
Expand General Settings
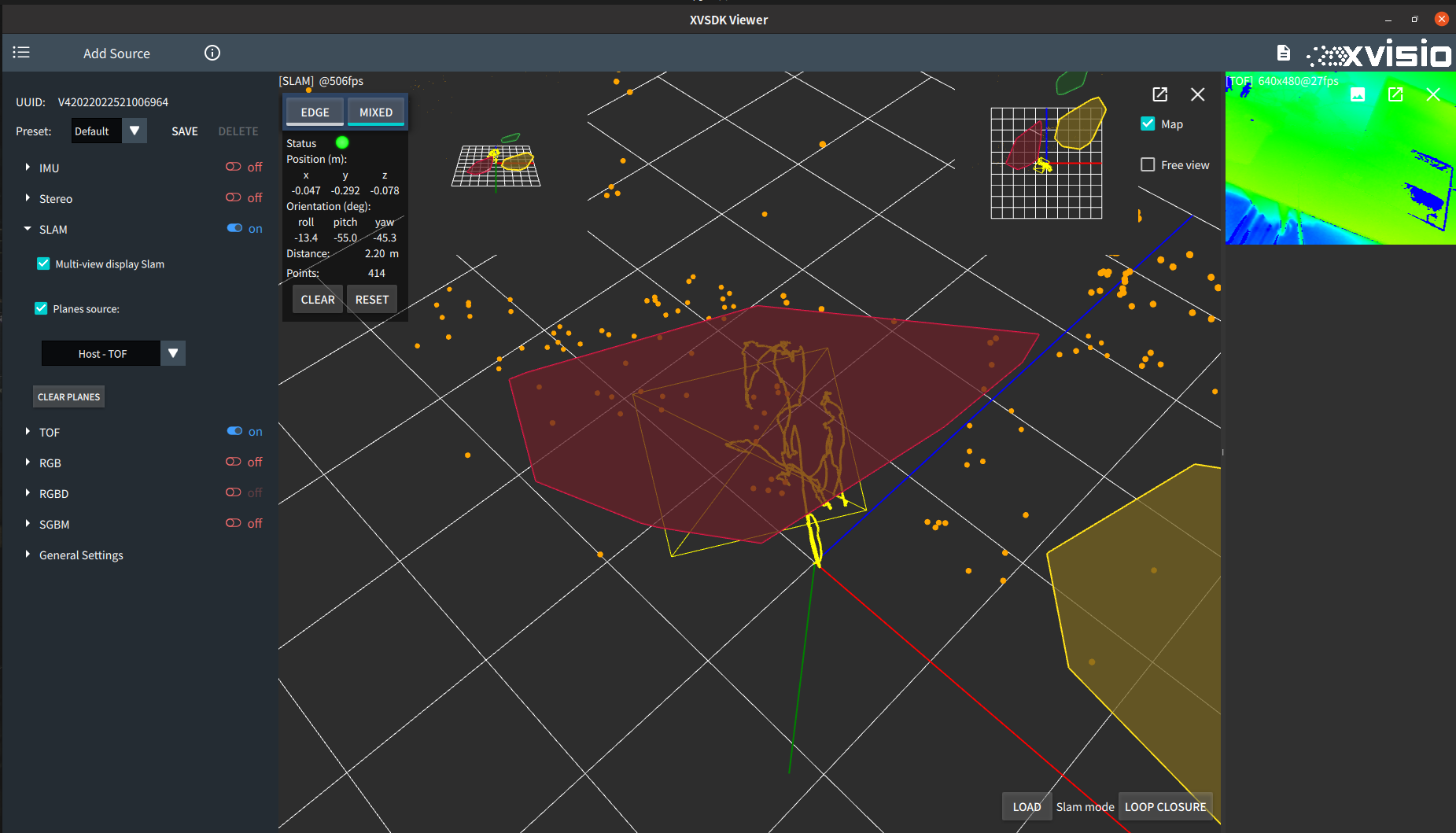(28, 554)
